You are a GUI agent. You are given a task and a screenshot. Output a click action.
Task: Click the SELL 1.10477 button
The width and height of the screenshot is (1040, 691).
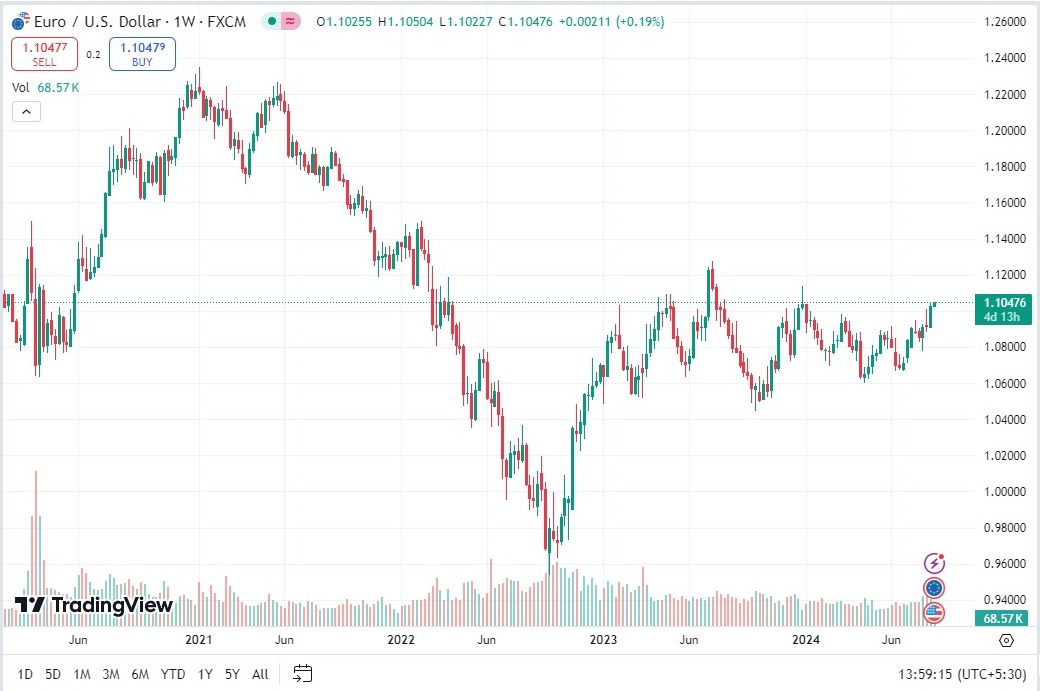44,54
